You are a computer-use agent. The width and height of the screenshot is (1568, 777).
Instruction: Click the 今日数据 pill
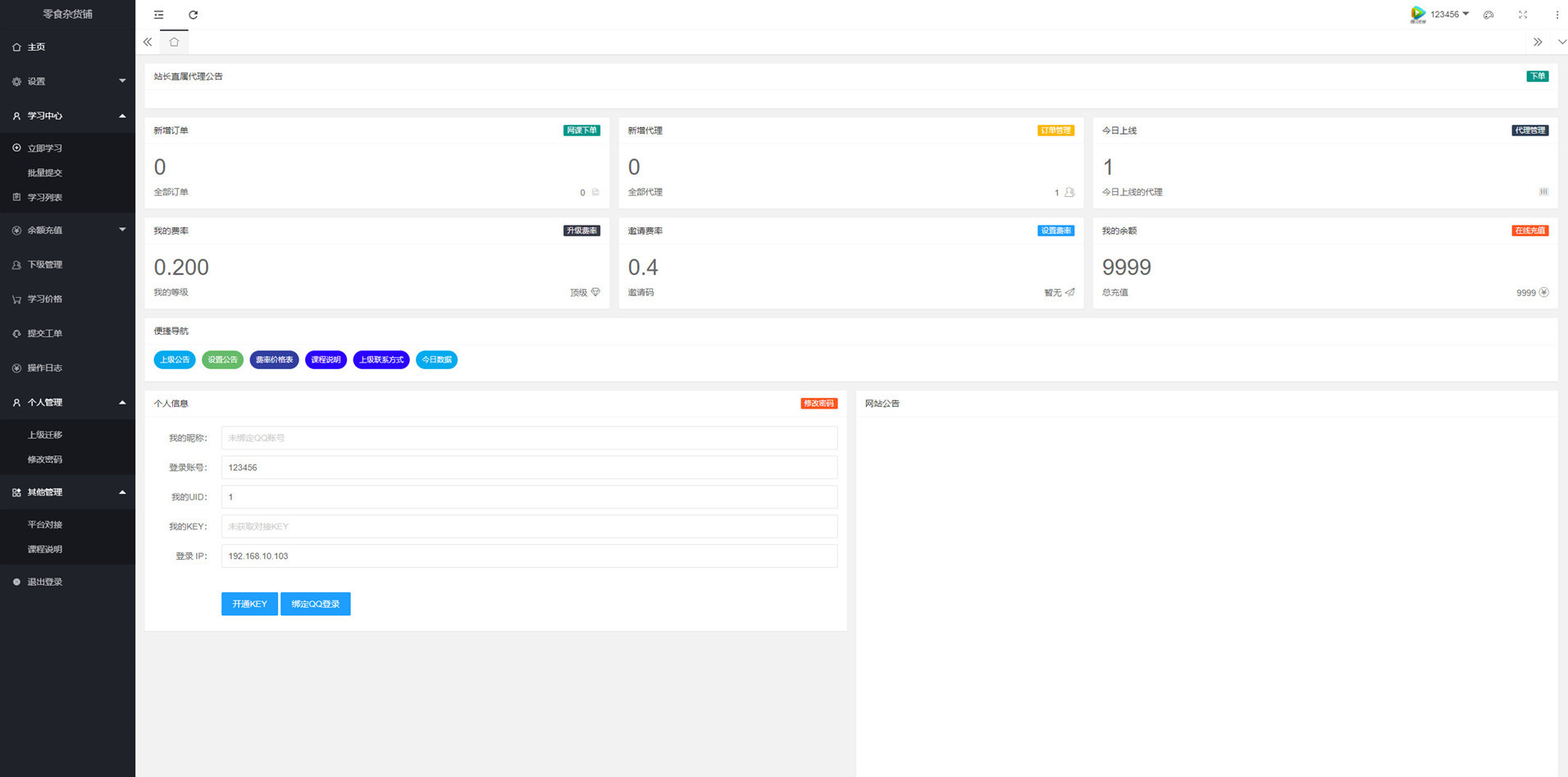(x=436, y=359)
